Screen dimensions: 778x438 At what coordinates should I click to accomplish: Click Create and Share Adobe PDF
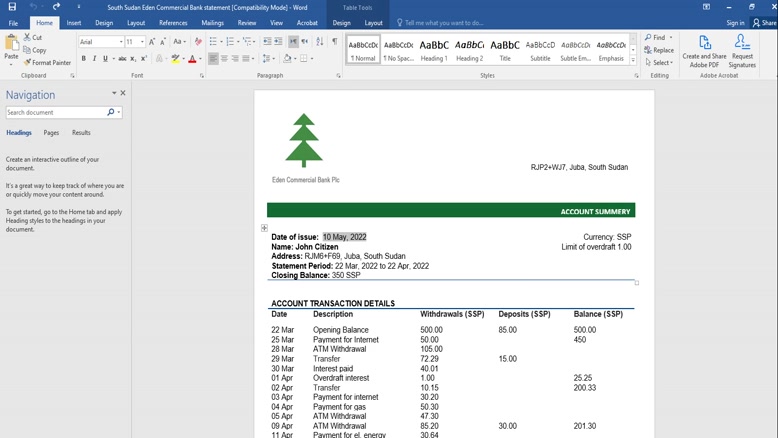(704, 50)
